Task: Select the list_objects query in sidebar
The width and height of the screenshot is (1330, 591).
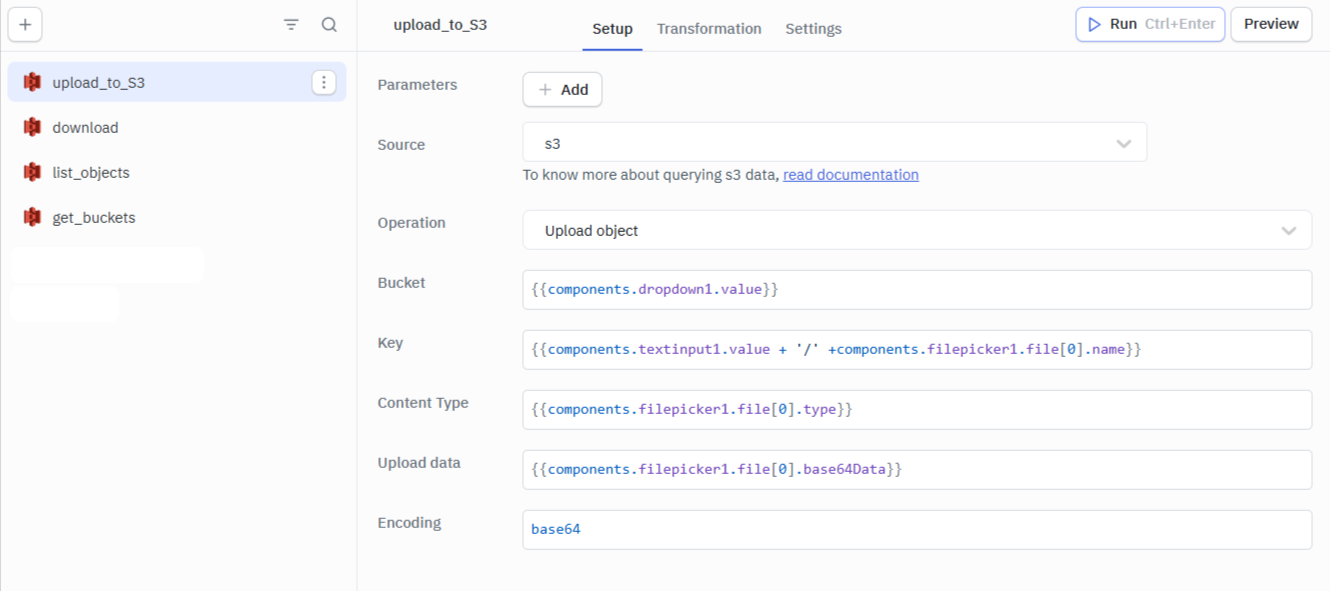Action: pyautogui.click(x=91, y=172)
